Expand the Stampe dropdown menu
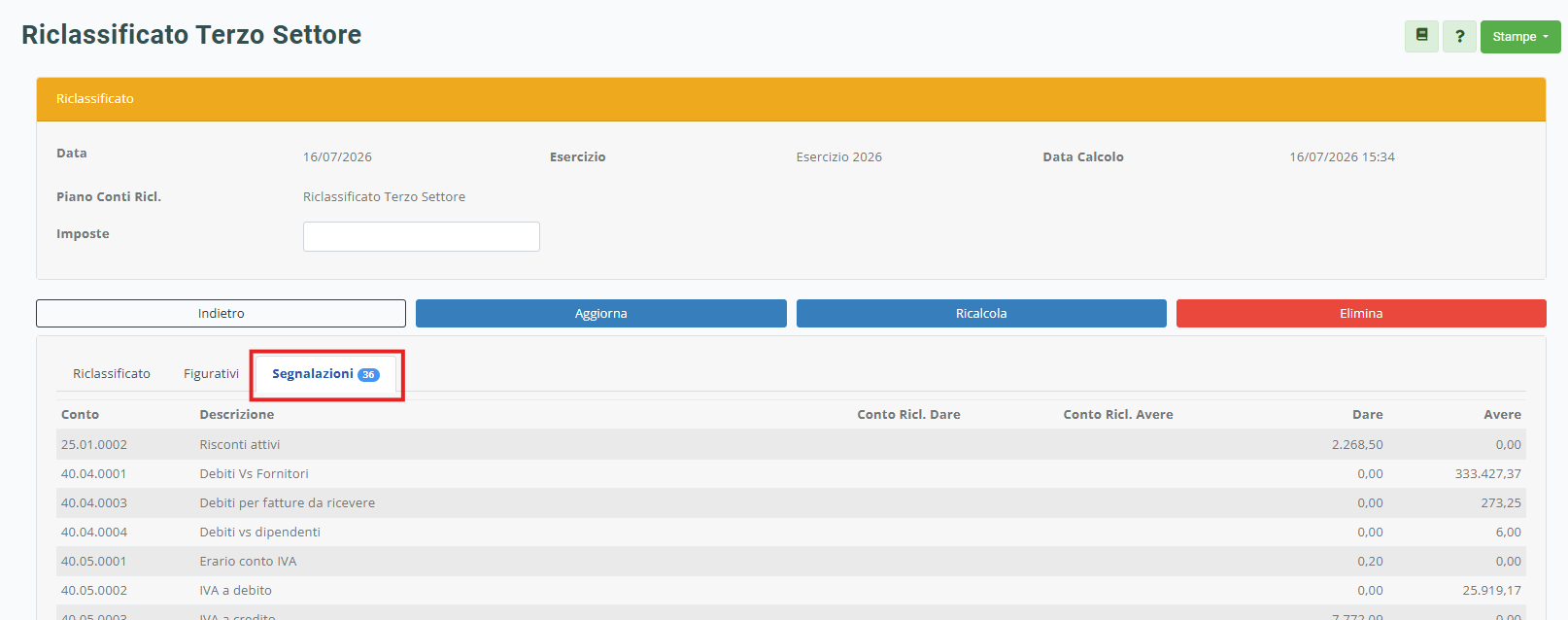 (1520, 36)
